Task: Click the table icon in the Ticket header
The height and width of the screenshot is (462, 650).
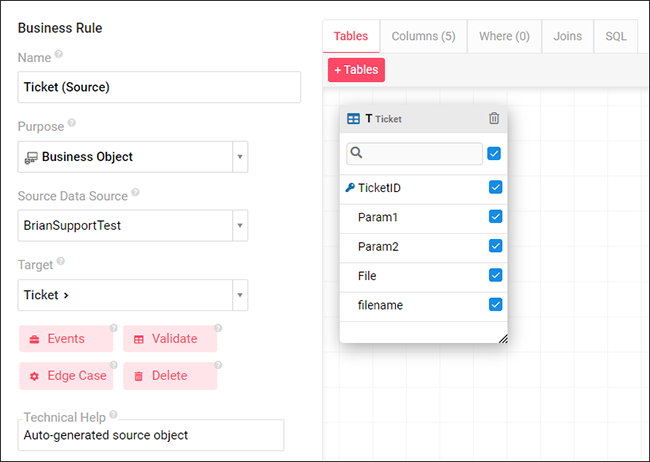Action: (353, 119)
